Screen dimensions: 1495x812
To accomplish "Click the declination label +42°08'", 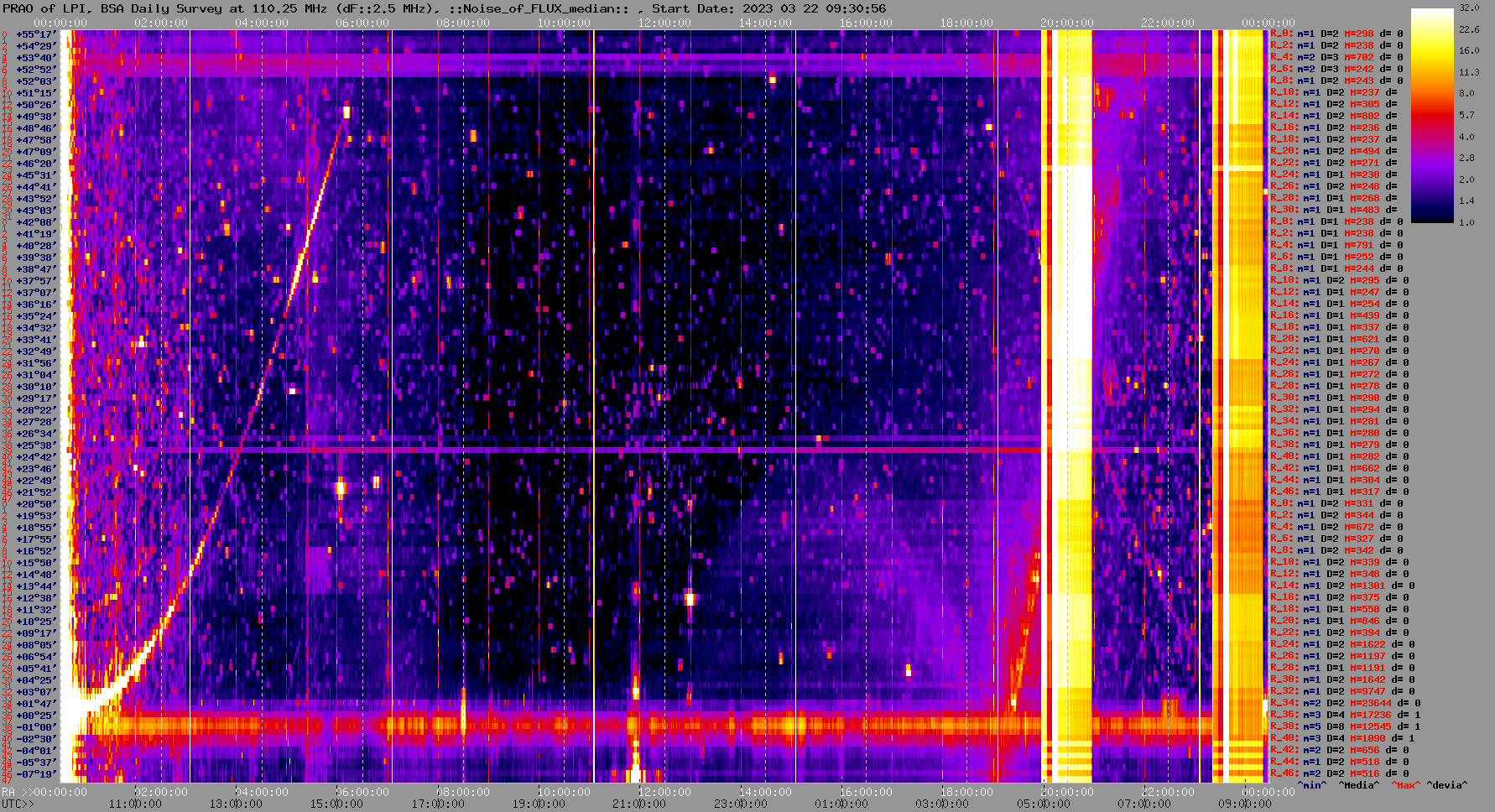I will [x=36, y=222].
